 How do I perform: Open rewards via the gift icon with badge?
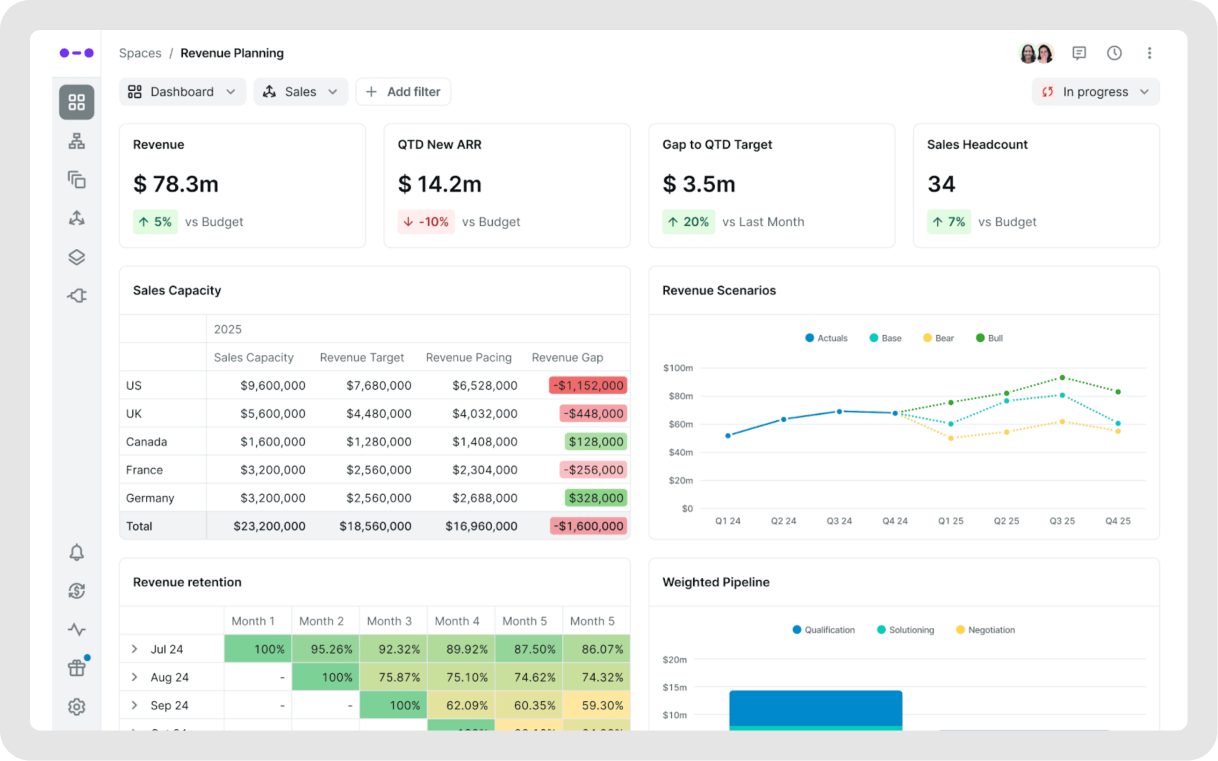76,667
